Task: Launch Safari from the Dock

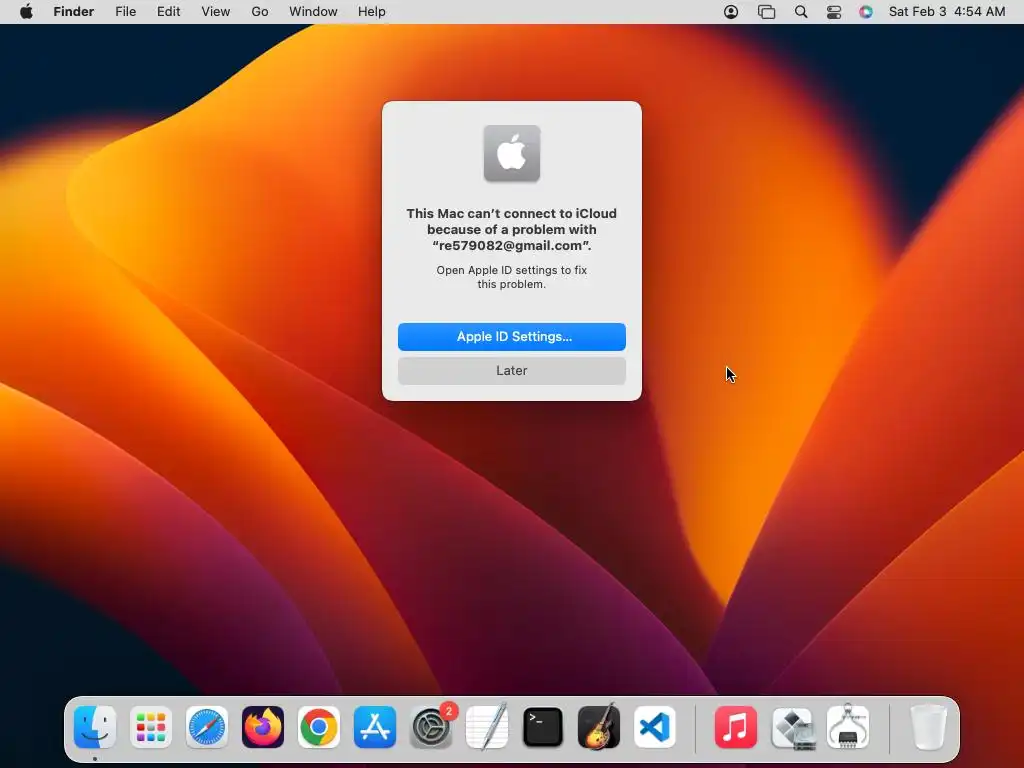Action: pyautogui.click(x=207, y=727)
